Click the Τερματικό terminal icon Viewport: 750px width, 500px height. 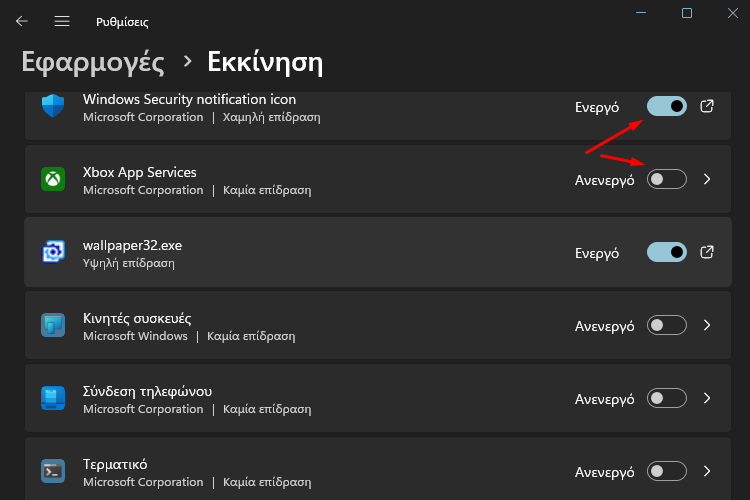point(53,471)
